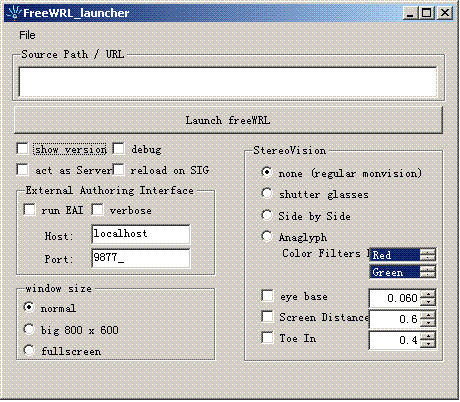460x402 pixels.
Task: Click the window size group label
Action: 58,288
